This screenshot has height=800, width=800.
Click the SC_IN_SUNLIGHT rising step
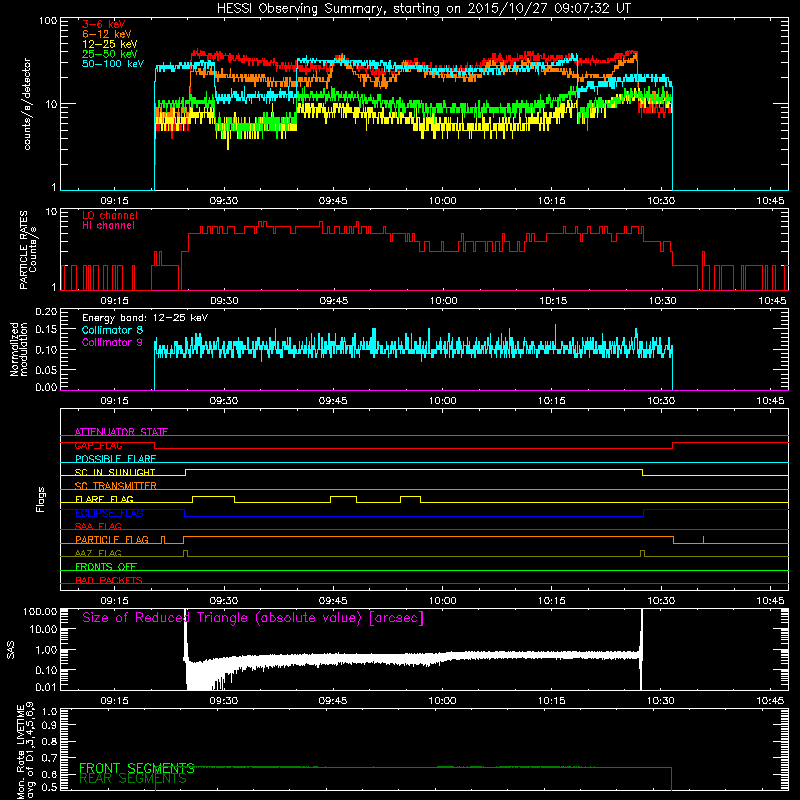pos(186,472)
